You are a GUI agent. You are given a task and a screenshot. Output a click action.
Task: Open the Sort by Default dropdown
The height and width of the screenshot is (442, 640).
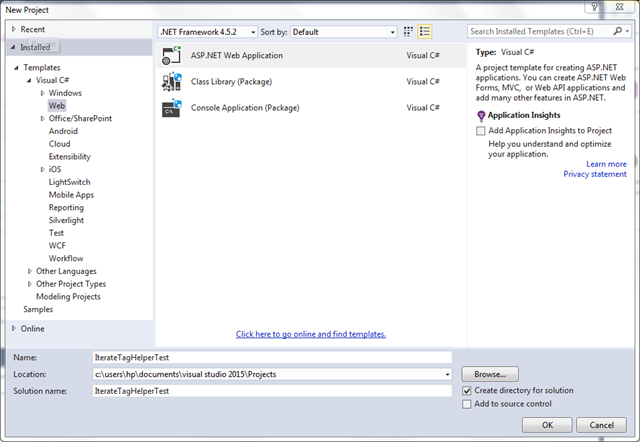[x=343, y=32]
